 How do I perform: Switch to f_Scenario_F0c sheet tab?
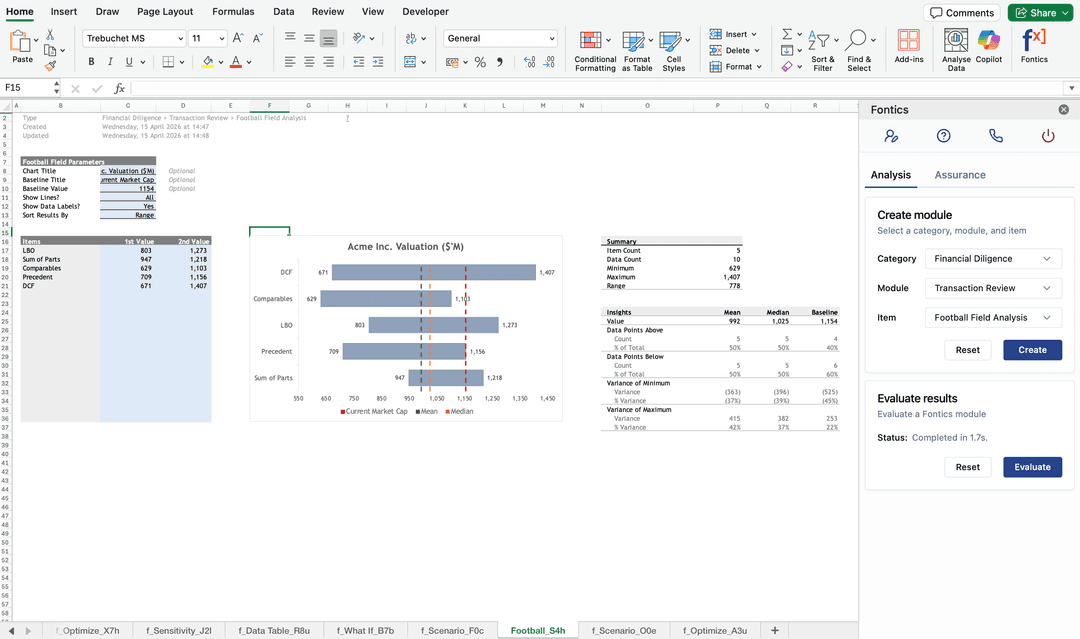[x=452, y=631]
